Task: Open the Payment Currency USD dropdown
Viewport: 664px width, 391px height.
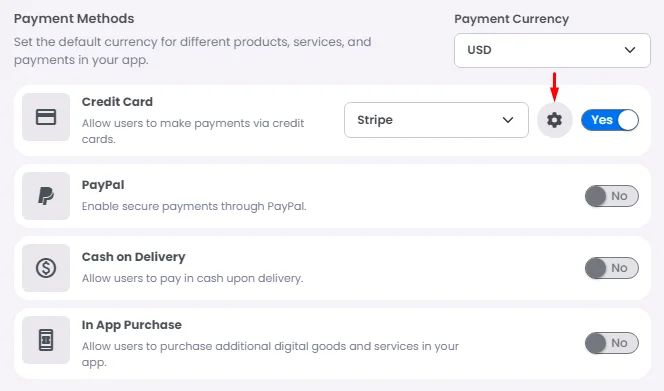Action: coord(552,50)
